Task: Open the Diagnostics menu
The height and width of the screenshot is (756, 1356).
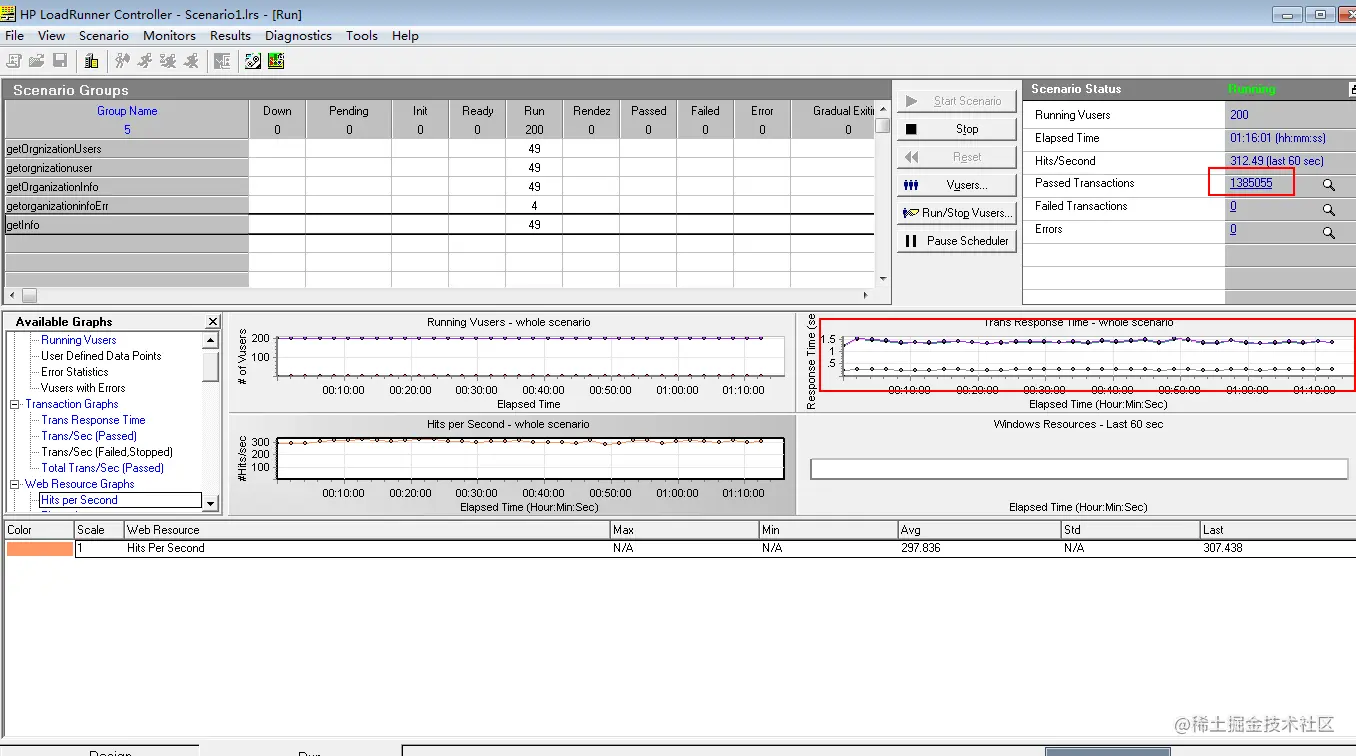Action: [x=298, y=35]
